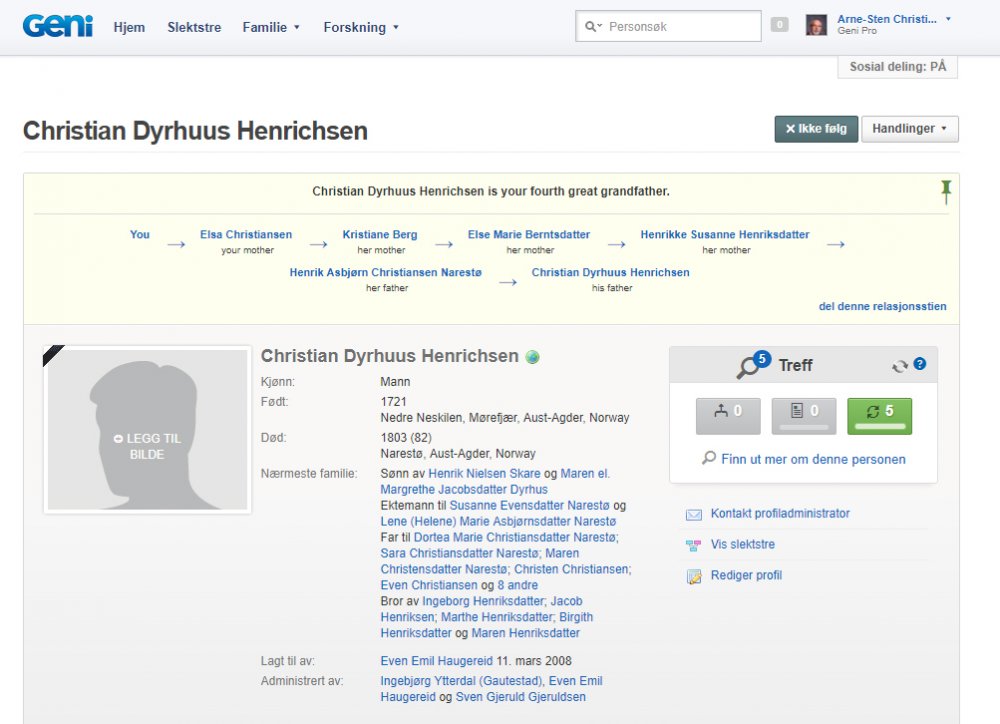This screenshot has height=724, width=1000.
Task: Click the Geni logo
Action: click(57, 27)
